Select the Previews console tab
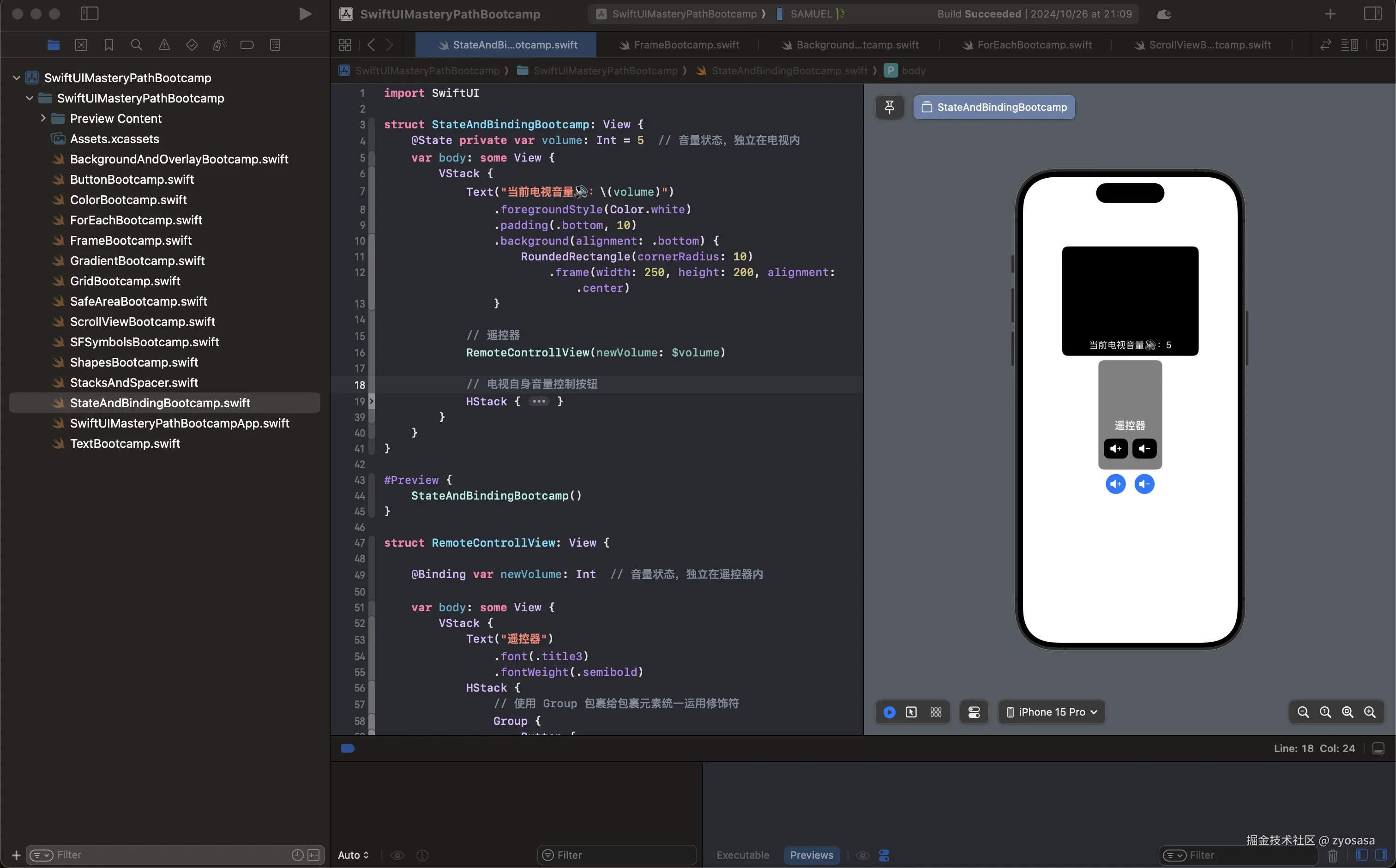Image resolution: width=1396 pixels, height=868 pixels. click(x=811, y=855)
